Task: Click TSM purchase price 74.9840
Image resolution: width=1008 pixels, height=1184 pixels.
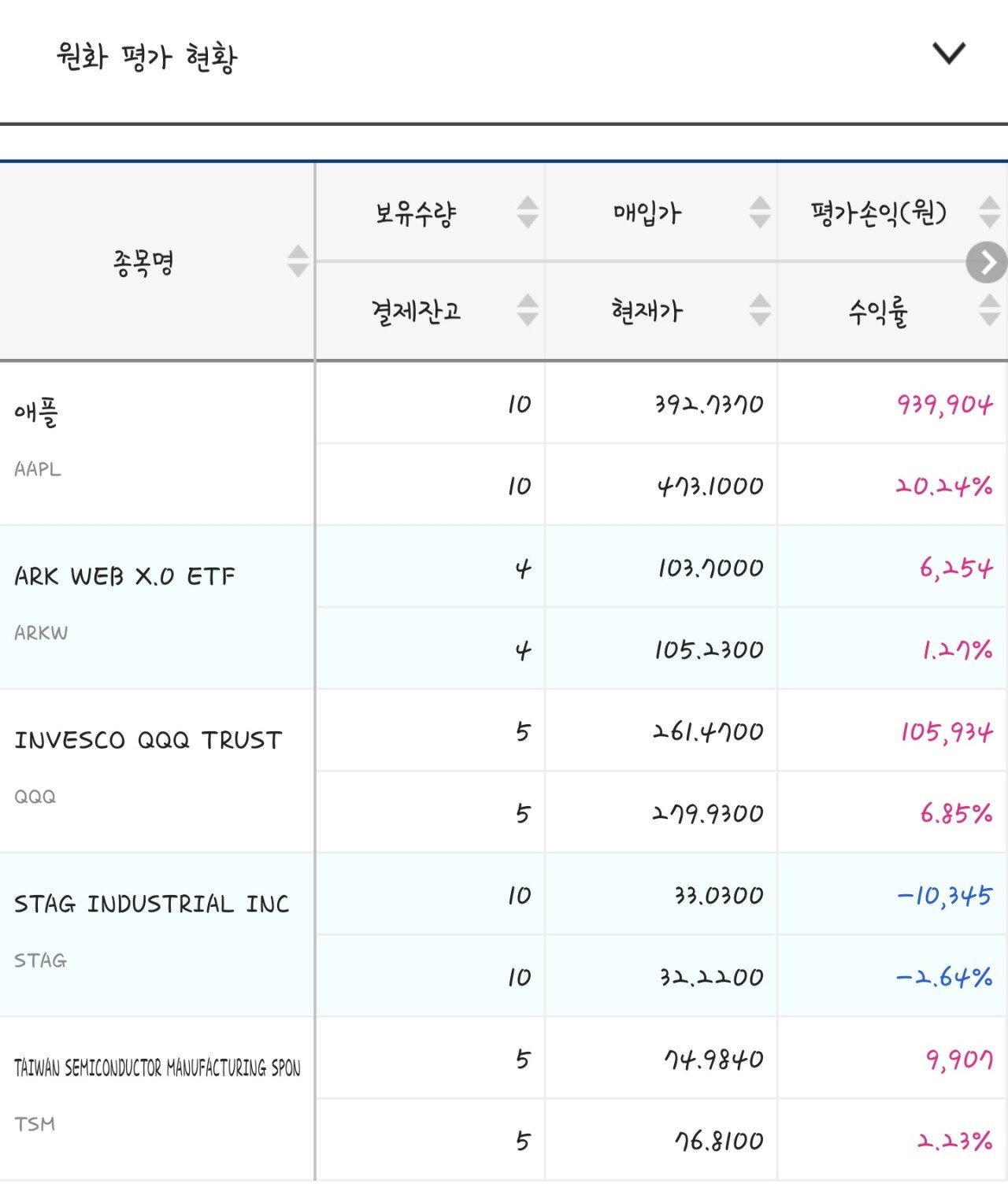Action: click(x=713, y=1060)
